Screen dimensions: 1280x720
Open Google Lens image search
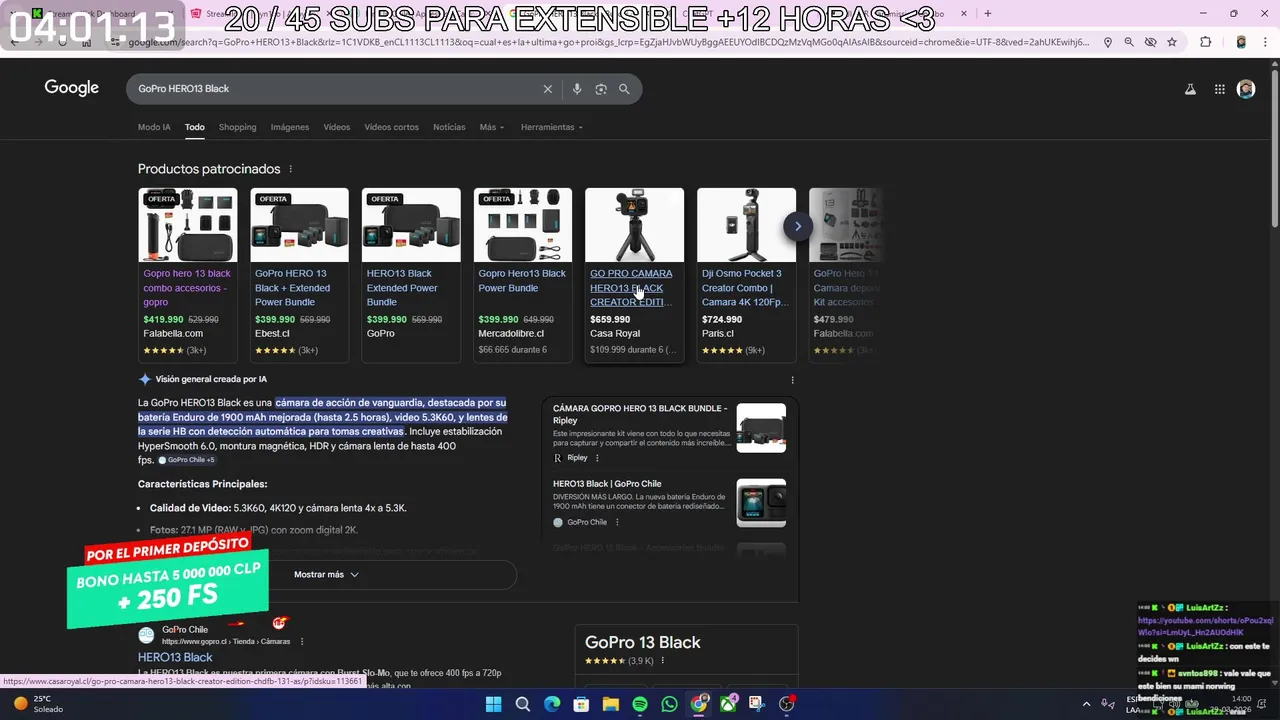click(600, 89)
